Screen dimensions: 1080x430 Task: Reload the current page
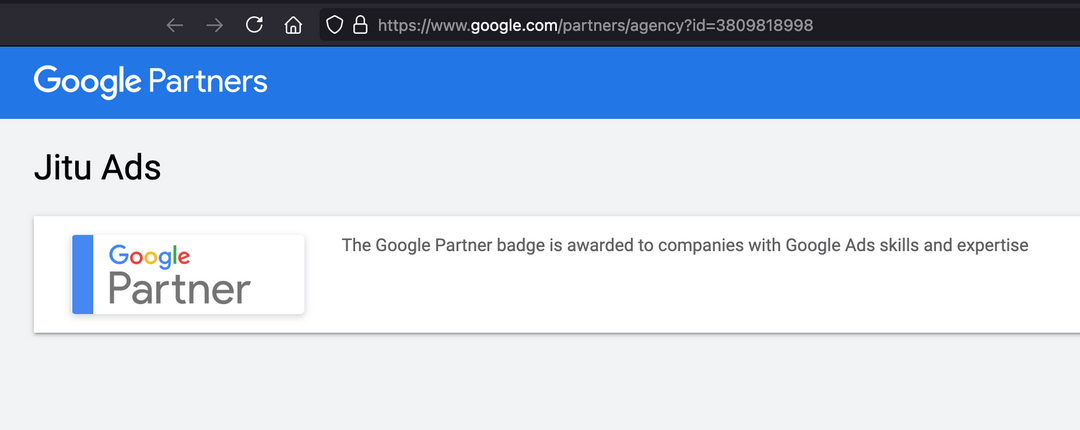tap(254, 25)
